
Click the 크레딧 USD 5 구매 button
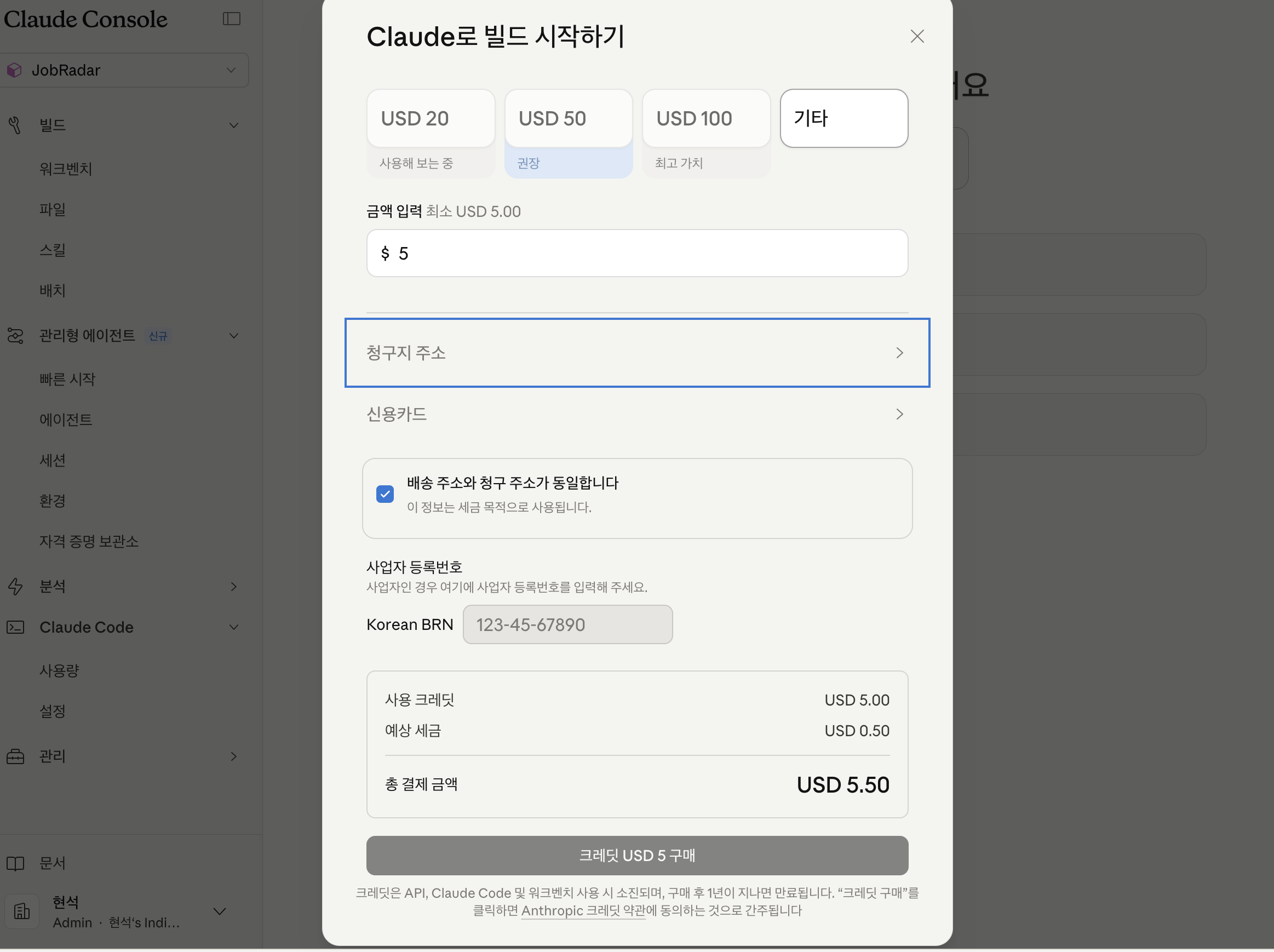pyautogui.click(x=636, y=855)
